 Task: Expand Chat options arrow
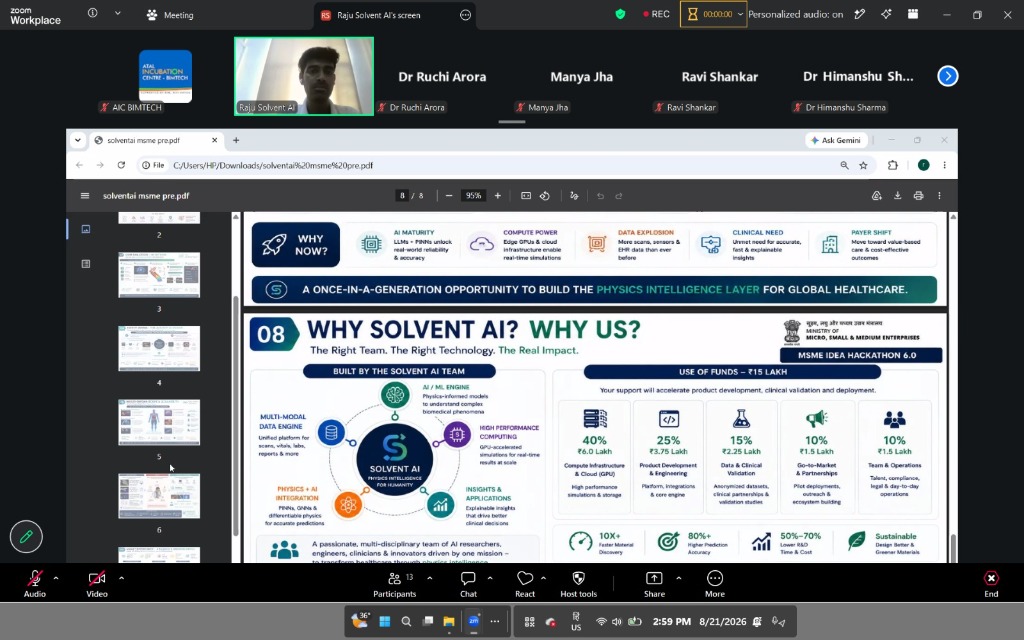490,578
